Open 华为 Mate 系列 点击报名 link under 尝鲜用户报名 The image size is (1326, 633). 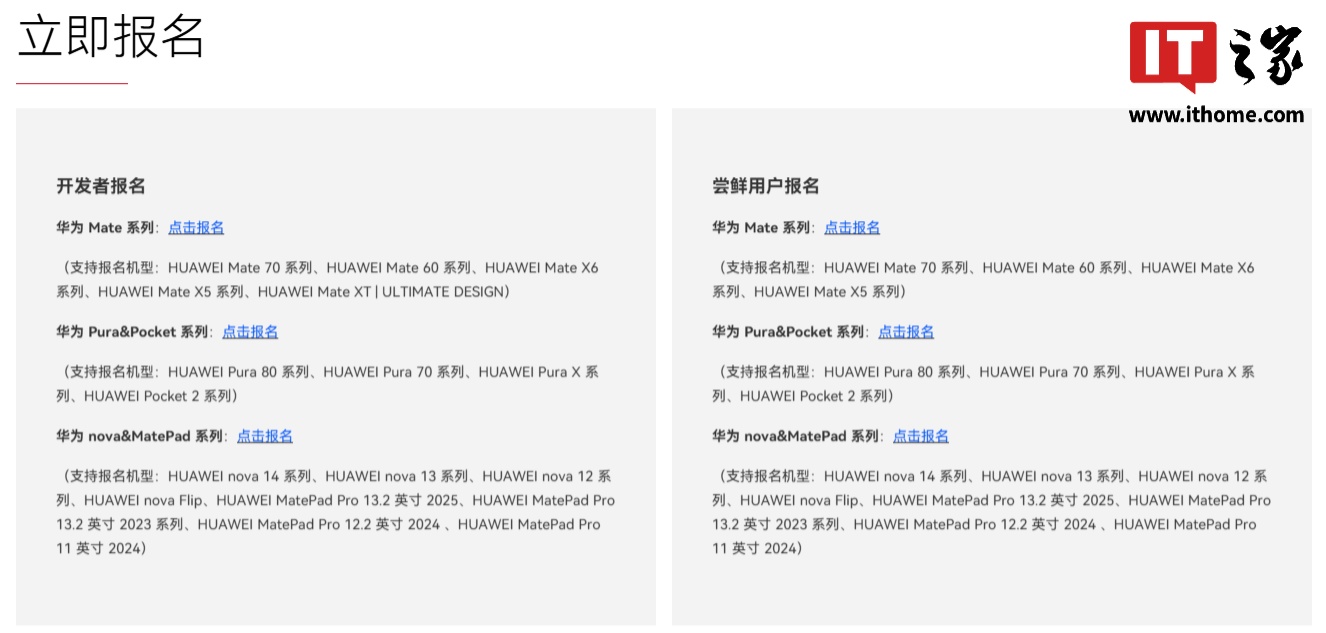[852, 228]
